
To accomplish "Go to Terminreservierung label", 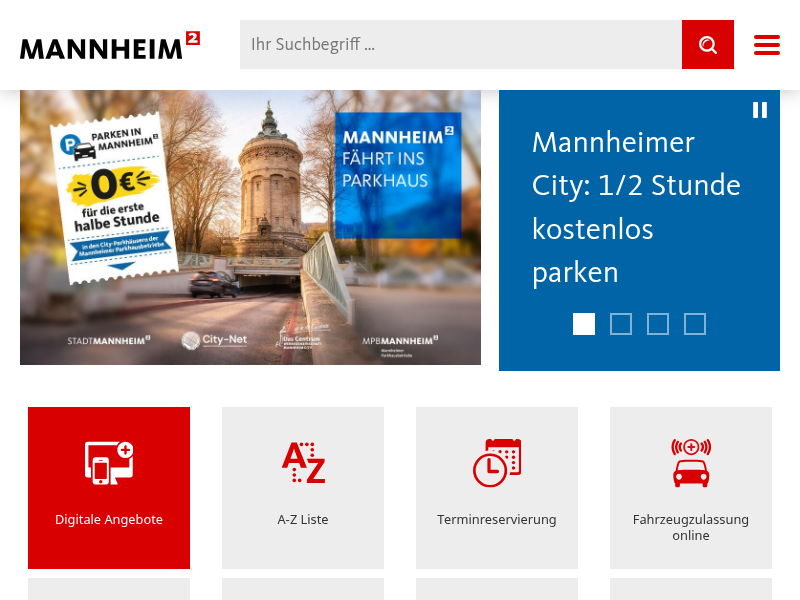I will [x=497, y=519].
